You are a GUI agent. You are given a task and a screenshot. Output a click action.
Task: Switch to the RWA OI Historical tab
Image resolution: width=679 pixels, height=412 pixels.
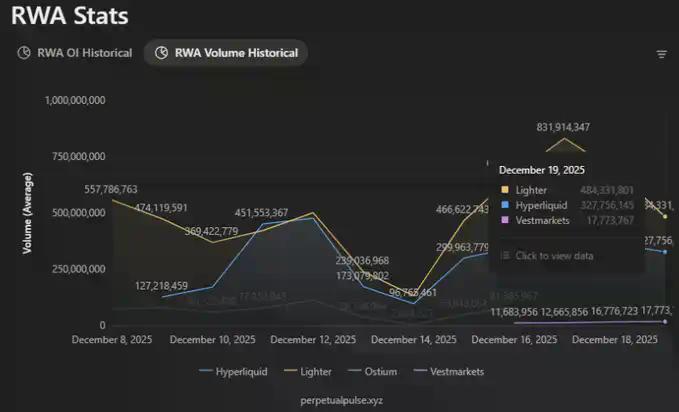(75, 53)
